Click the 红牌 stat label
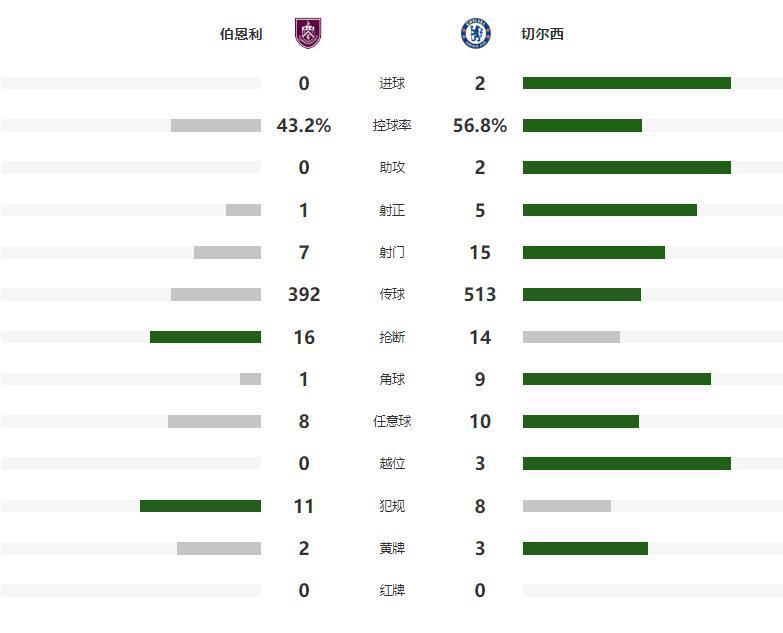The width and height of the screenshot is (783, 633). click(x=392, y=590)
